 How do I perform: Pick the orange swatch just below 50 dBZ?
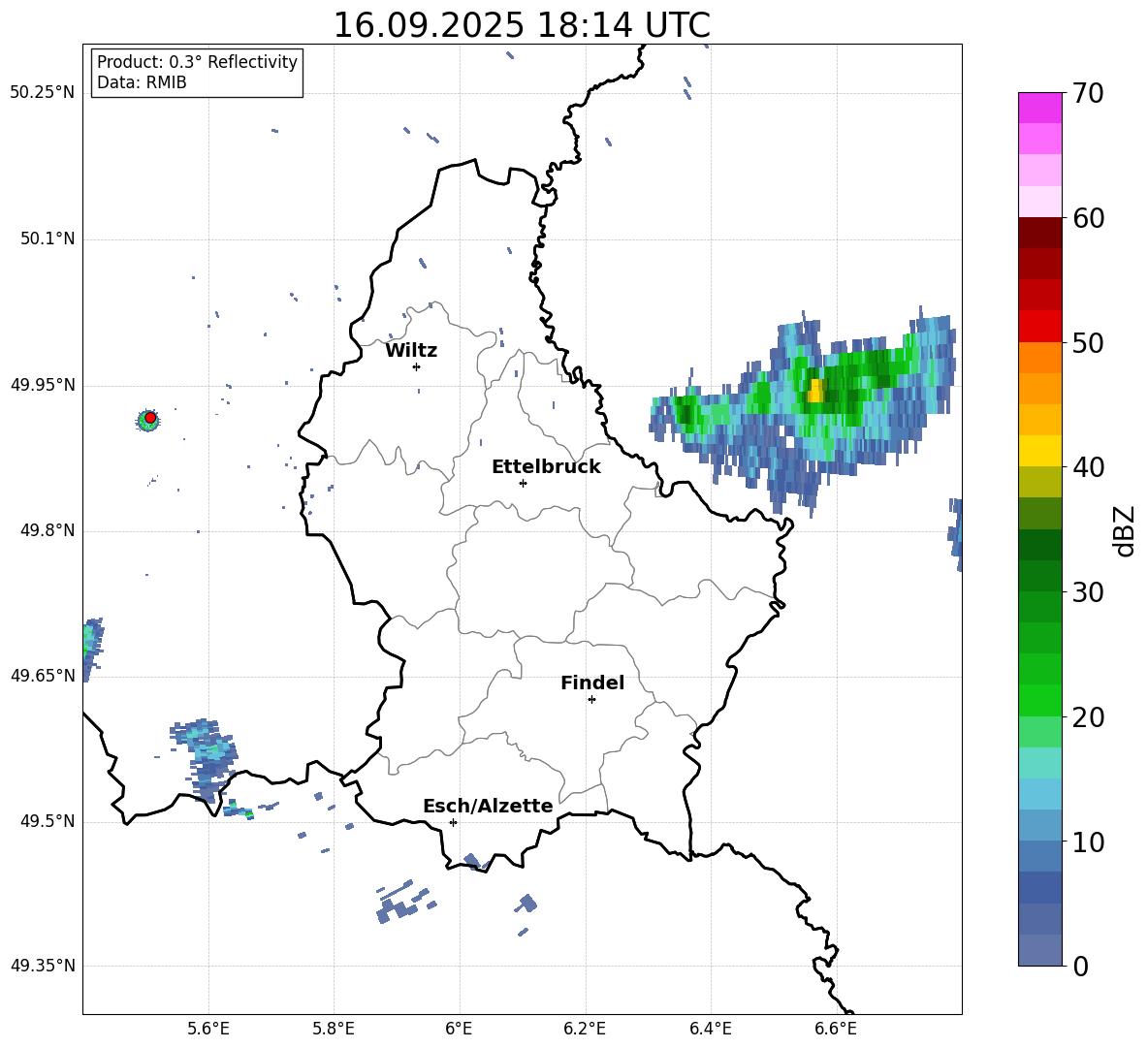tap(1040, 358)
